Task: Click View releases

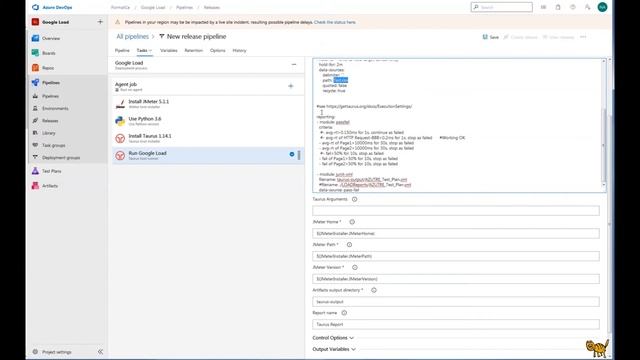Action: 558,37
